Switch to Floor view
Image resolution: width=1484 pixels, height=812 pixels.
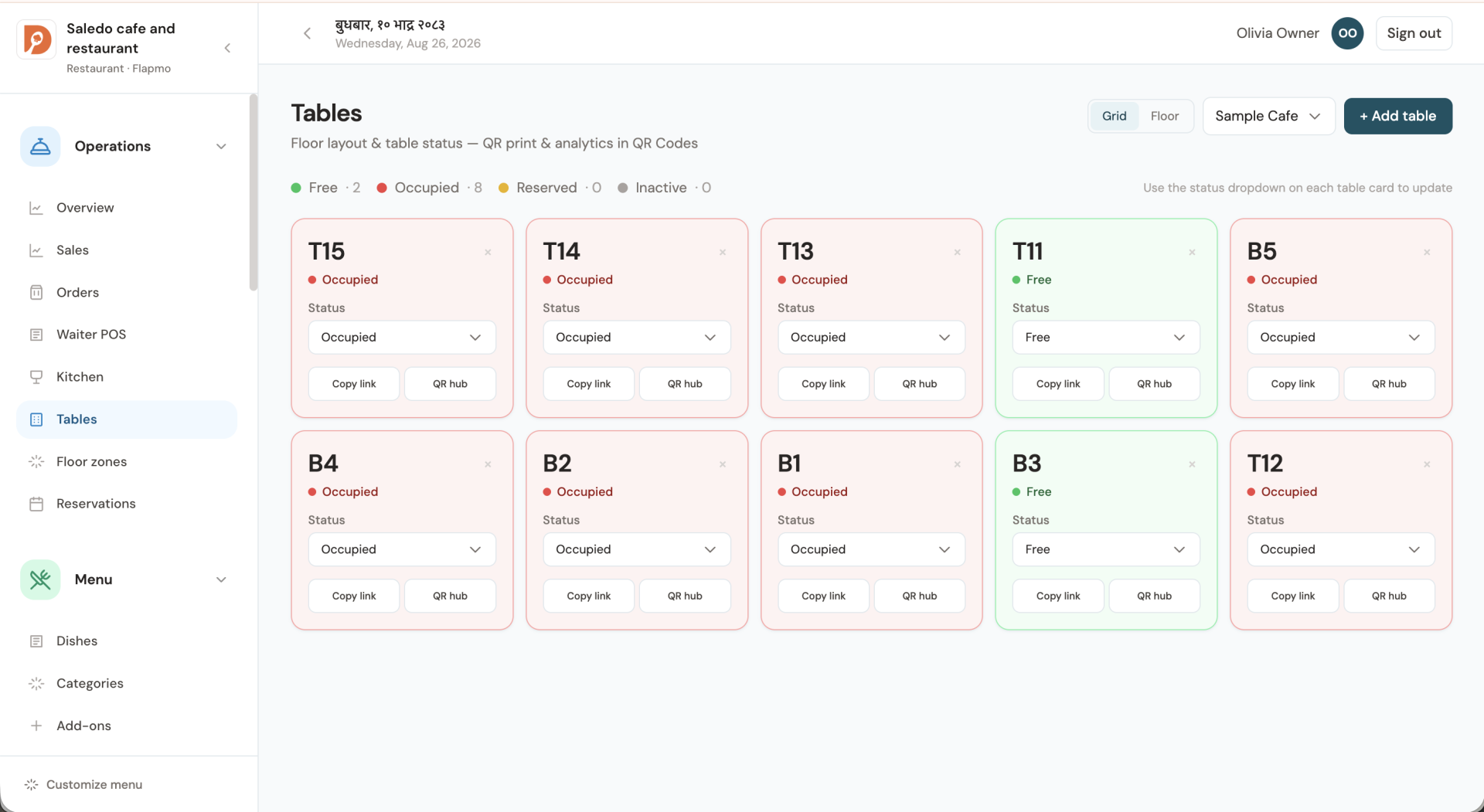[1164, 116]
